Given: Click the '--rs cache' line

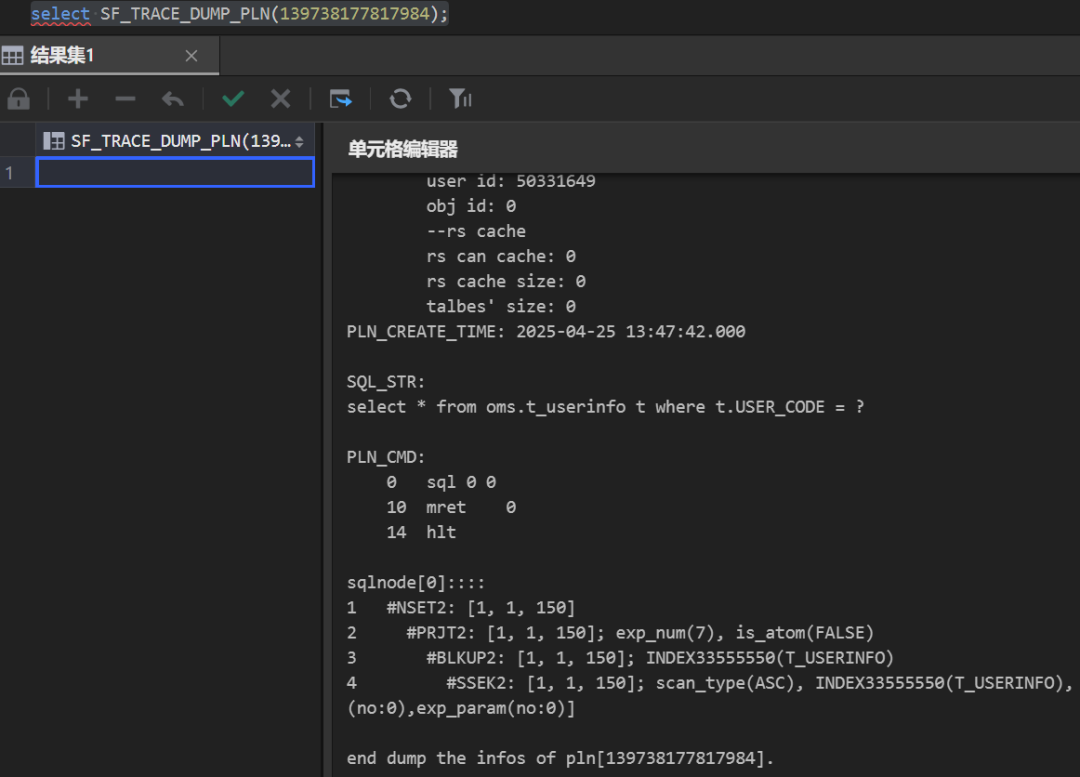Looking at the screenshot, I should (x=475, y=231).
